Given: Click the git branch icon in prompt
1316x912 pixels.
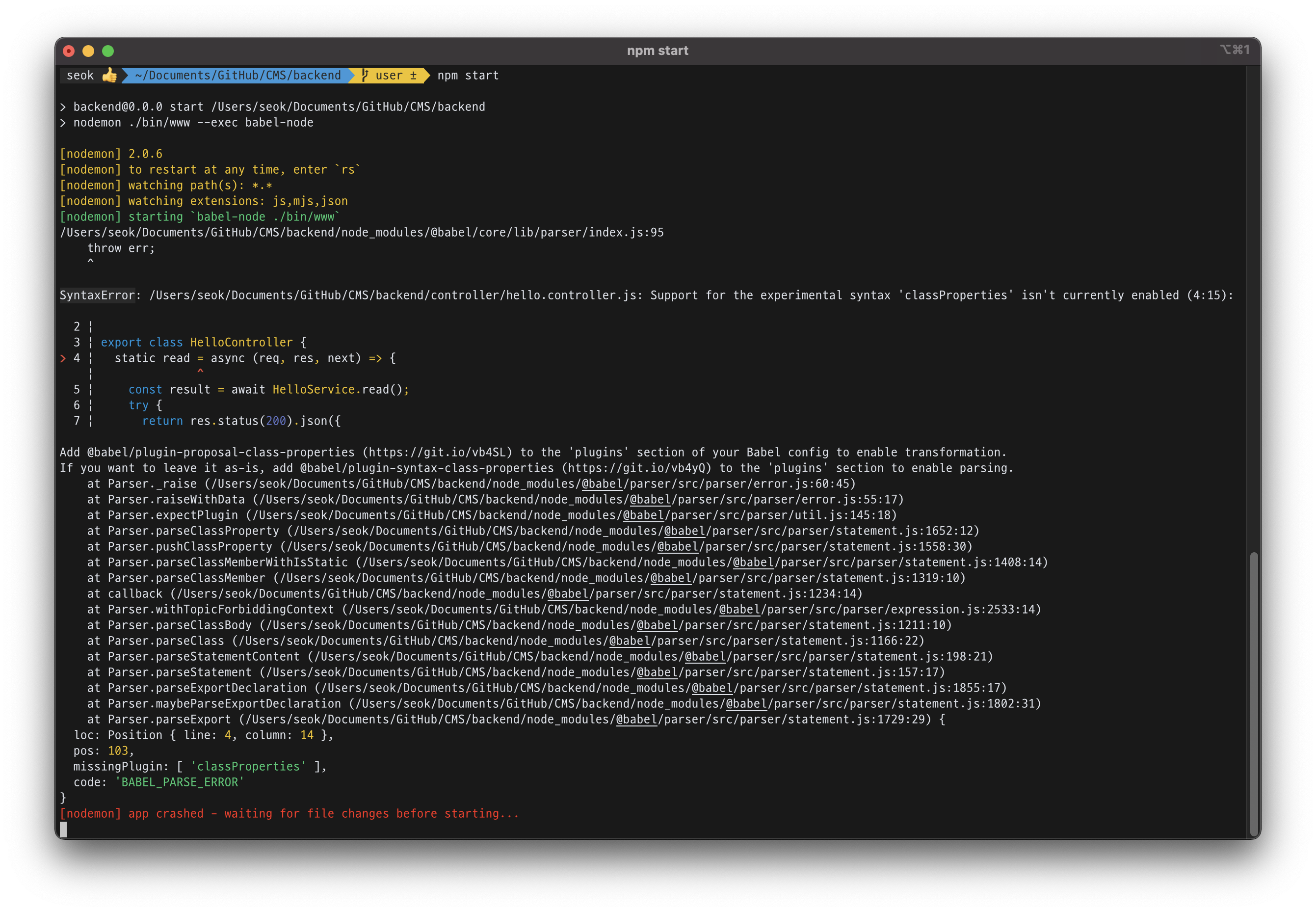Looking at the screenshot, I should pyautogui.click(x=365, y=76).
